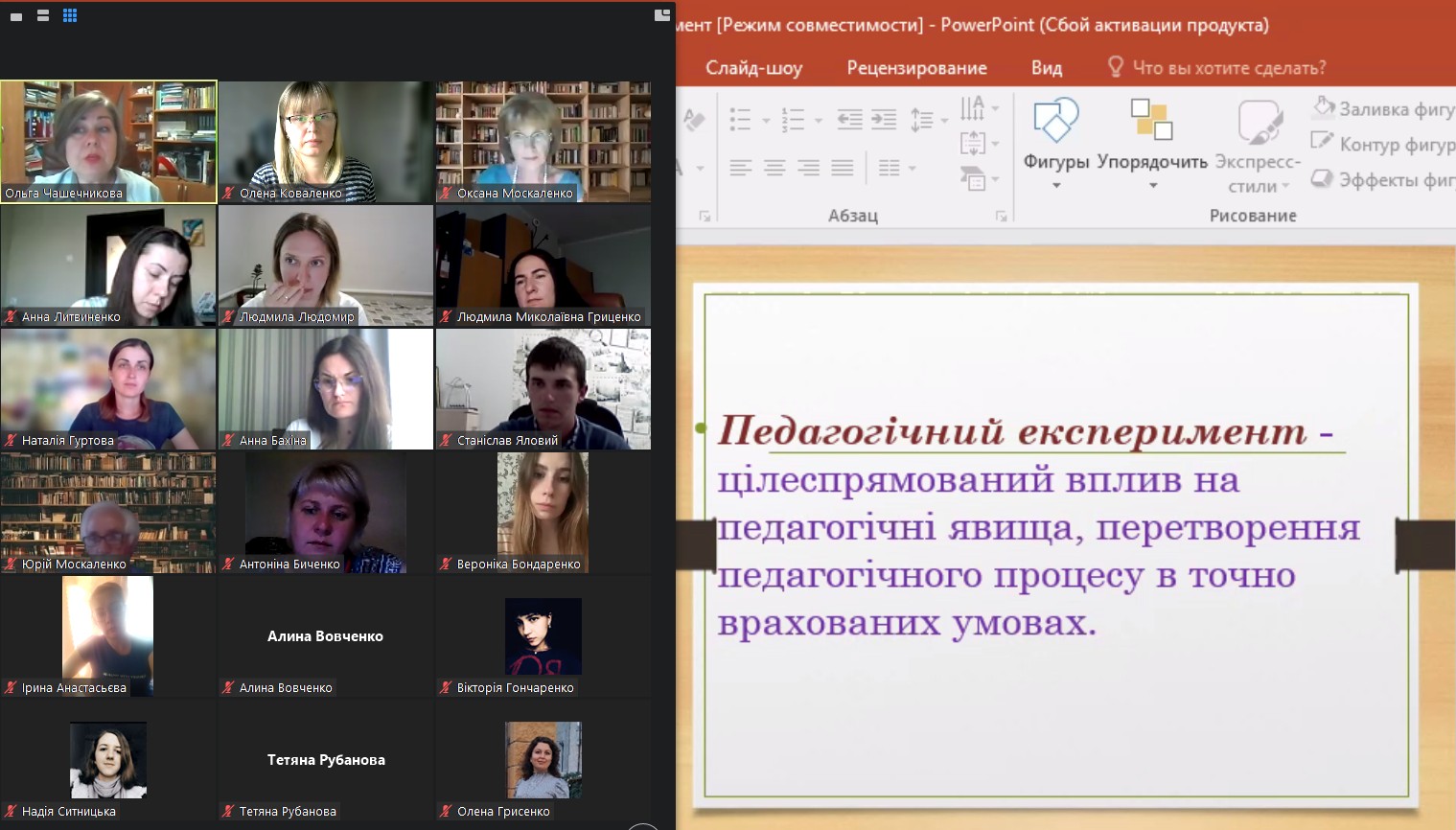Viewport: 1456px width, 830px height.
Task: Open the Рецензирование ribbon tab
Action: coord(916,68)
